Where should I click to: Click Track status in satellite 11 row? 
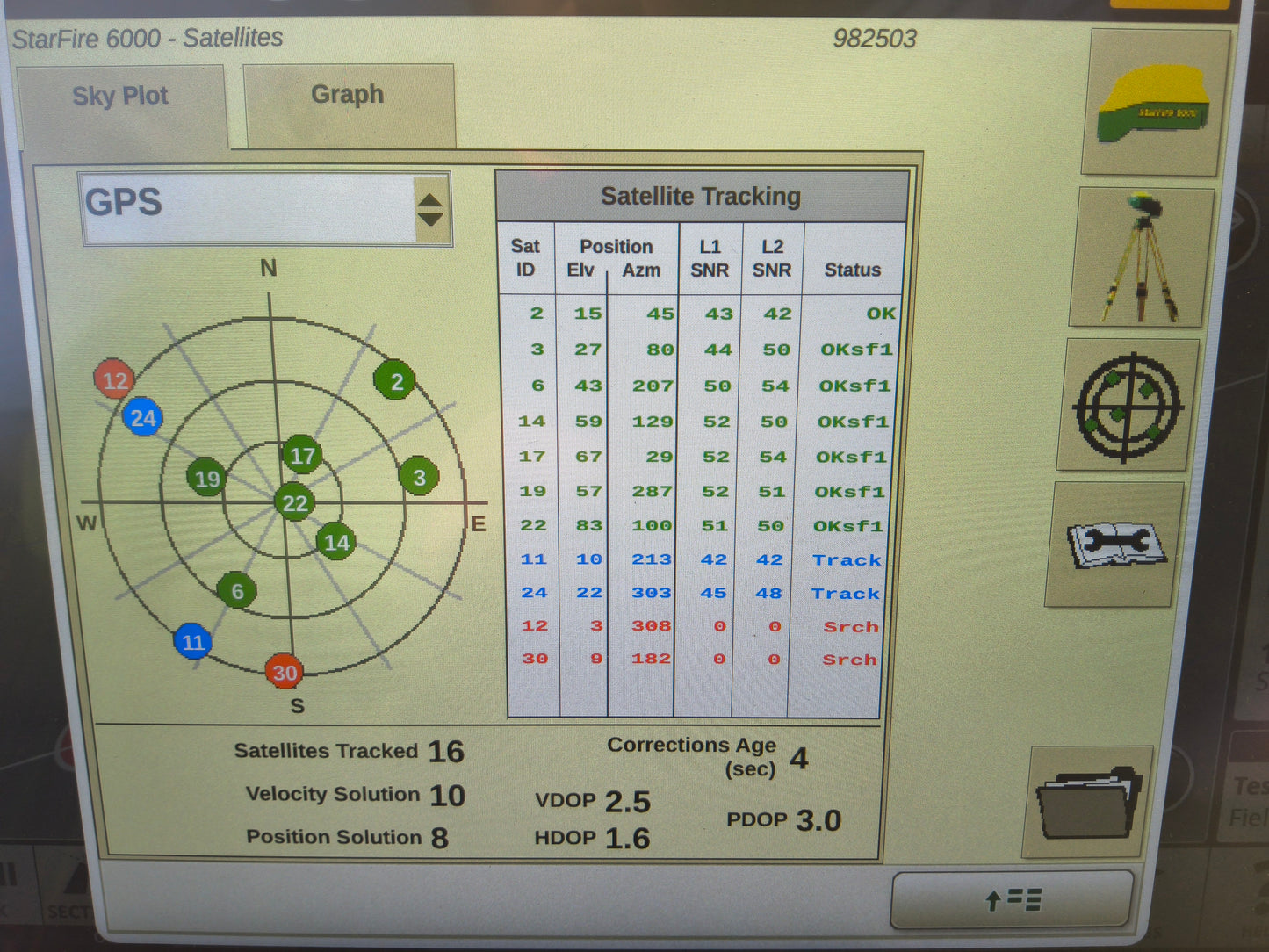point(847,559)
